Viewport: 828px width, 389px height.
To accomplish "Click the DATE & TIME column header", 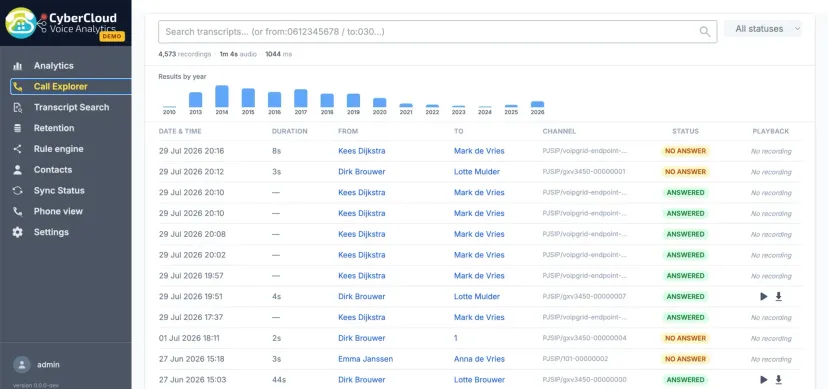I will 180,131.
